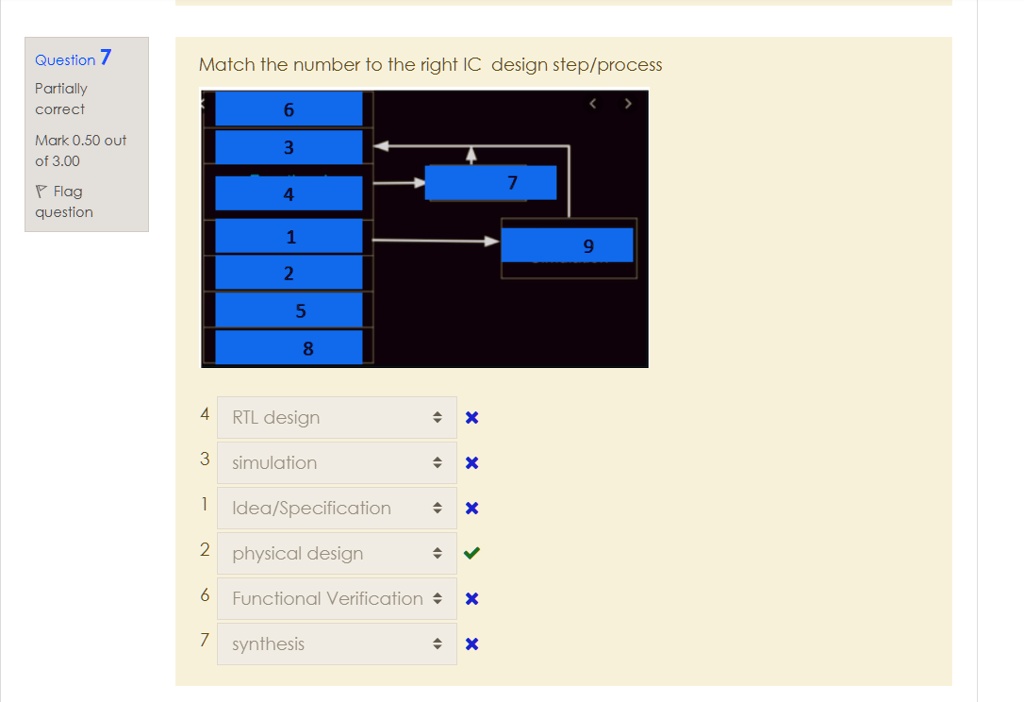
Task: Open the synthesis answer dropdown
Action: click(336, 644)
